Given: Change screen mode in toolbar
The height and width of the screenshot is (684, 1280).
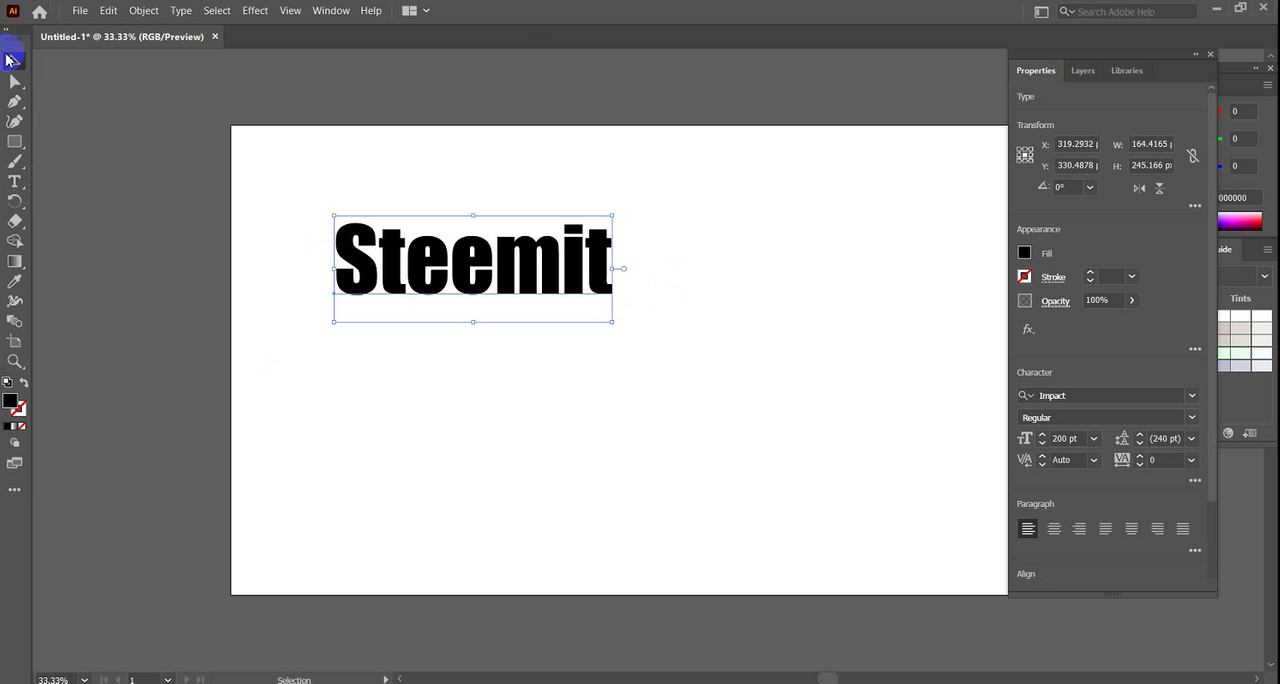Looking at the screenshot, I should [x=14, y=462].
